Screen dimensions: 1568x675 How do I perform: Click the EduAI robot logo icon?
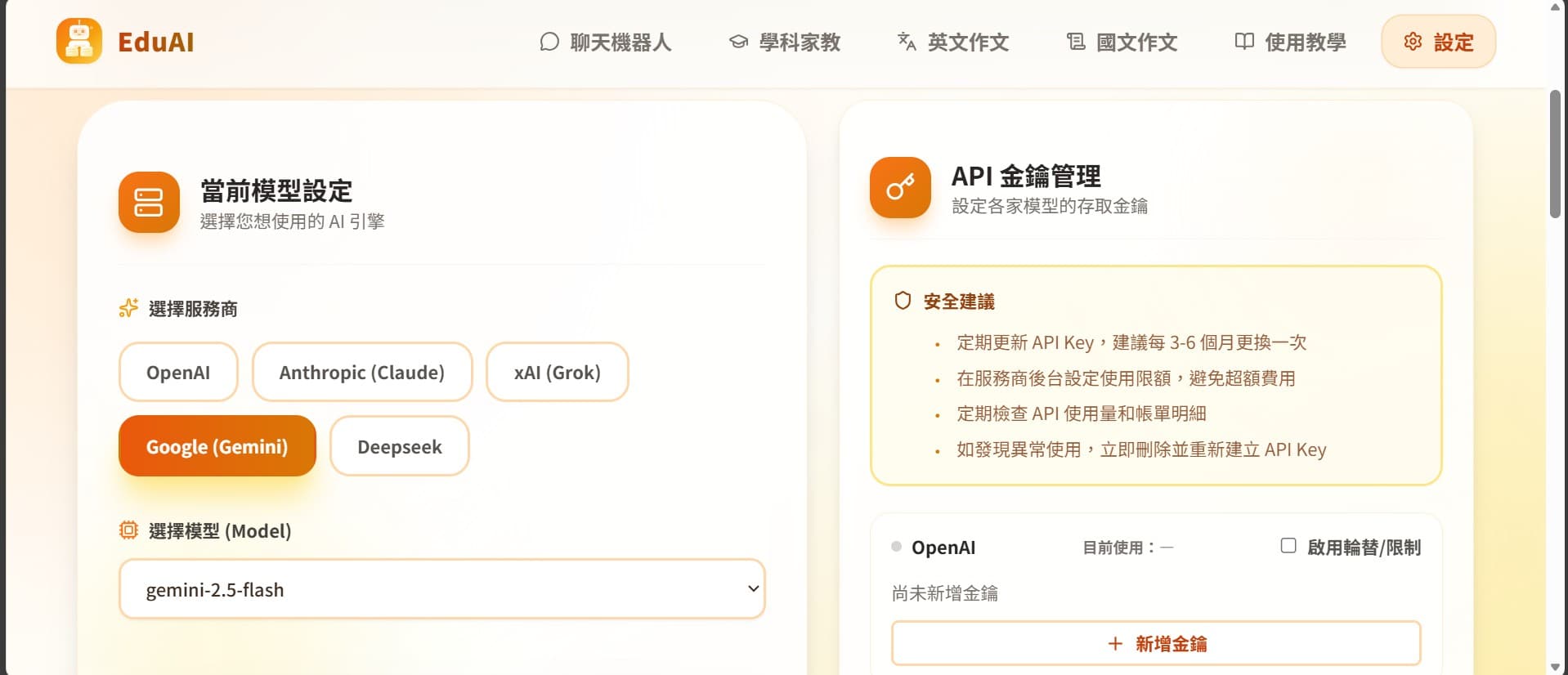(79, 41)
